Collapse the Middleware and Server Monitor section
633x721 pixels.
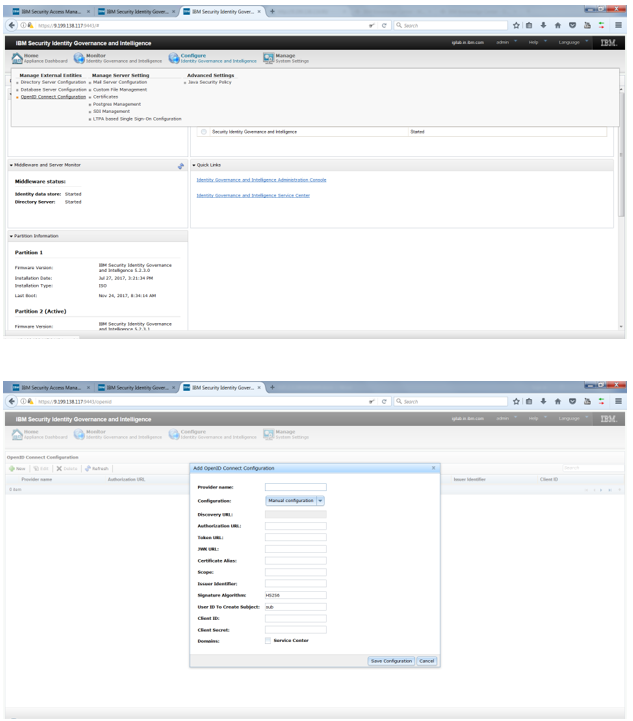pyautogui.click(x=11, y=165)
